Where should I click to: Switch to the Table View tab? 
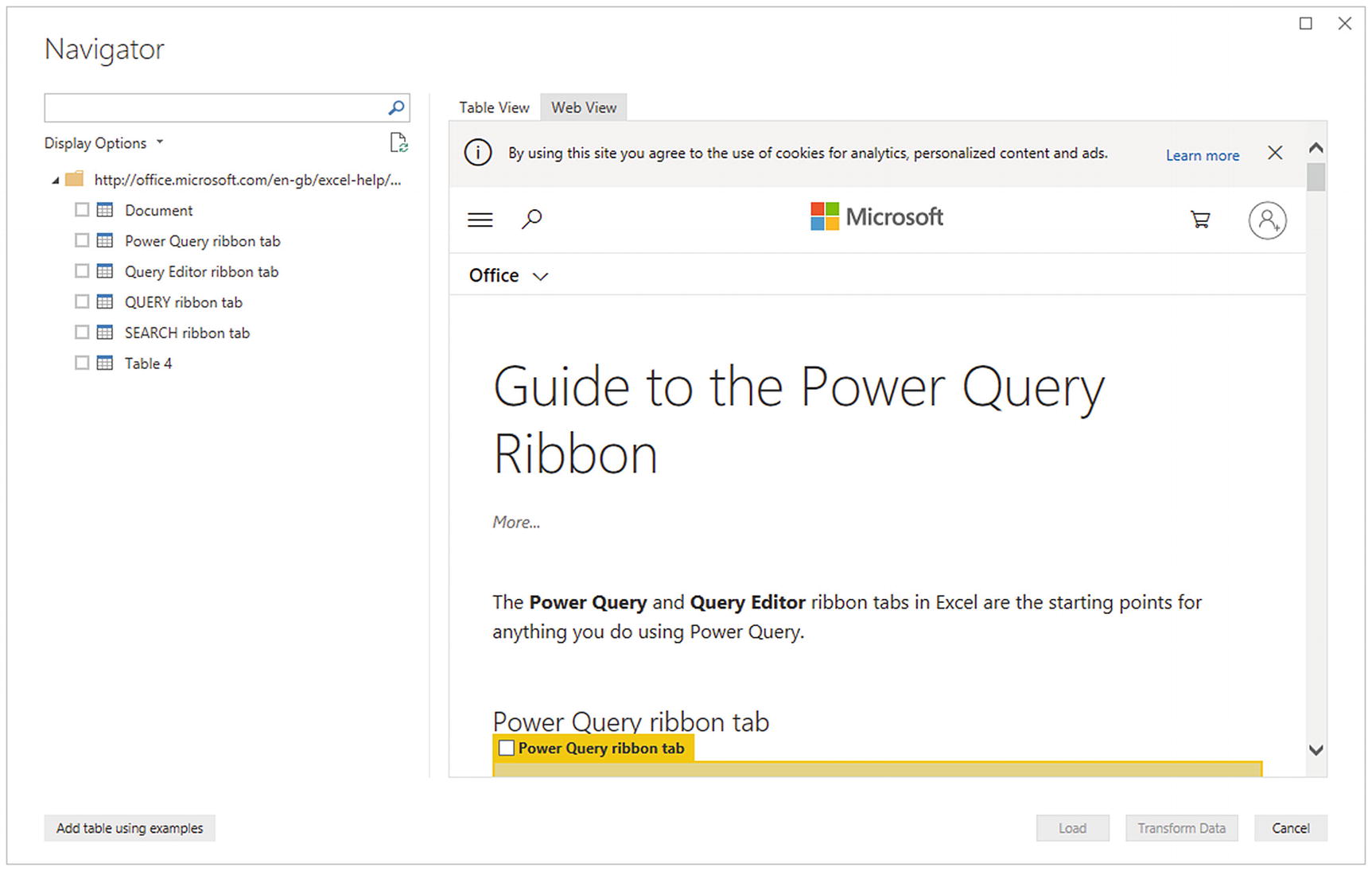(x=494, y=107)
